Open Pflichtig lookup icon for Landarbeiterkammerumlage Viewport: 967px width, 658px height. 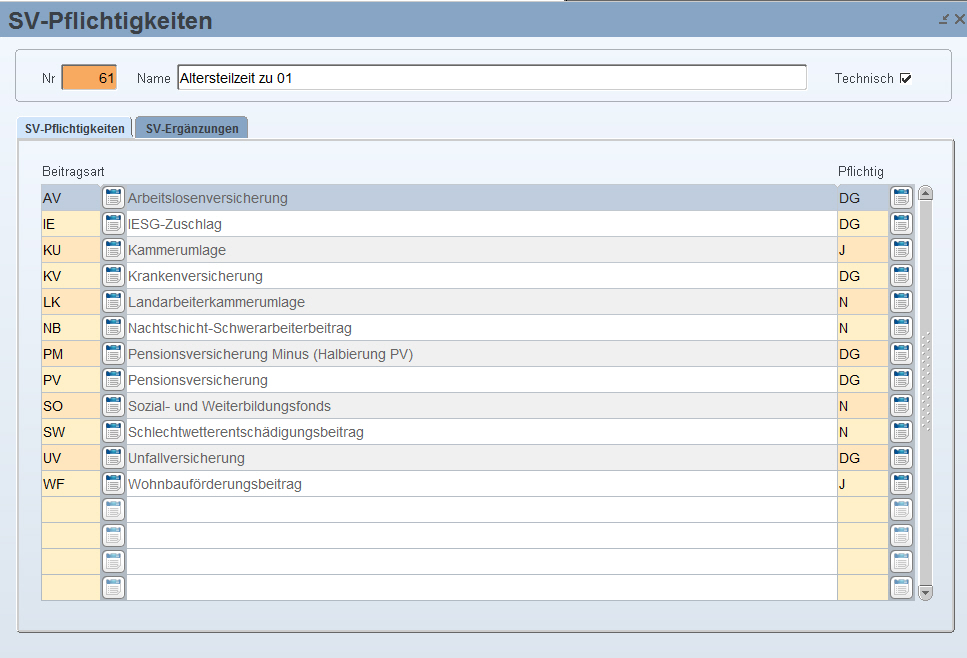coord(901,302)
